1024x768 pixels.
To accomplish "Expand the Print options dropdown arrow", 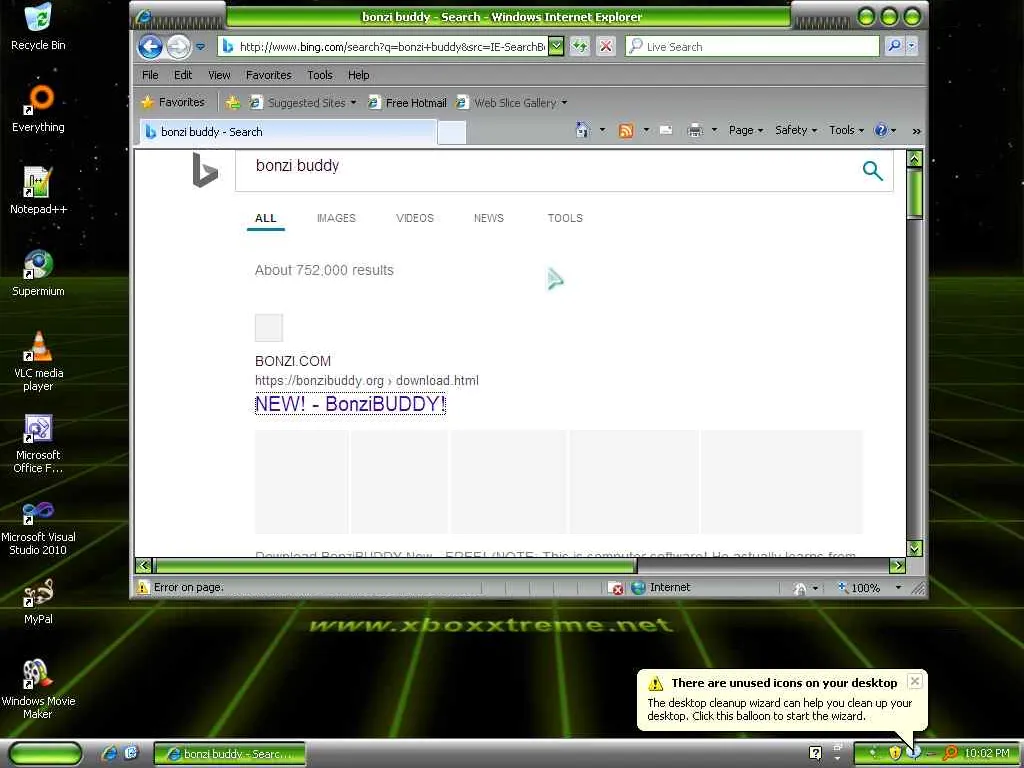I will (x=714, y=130).
